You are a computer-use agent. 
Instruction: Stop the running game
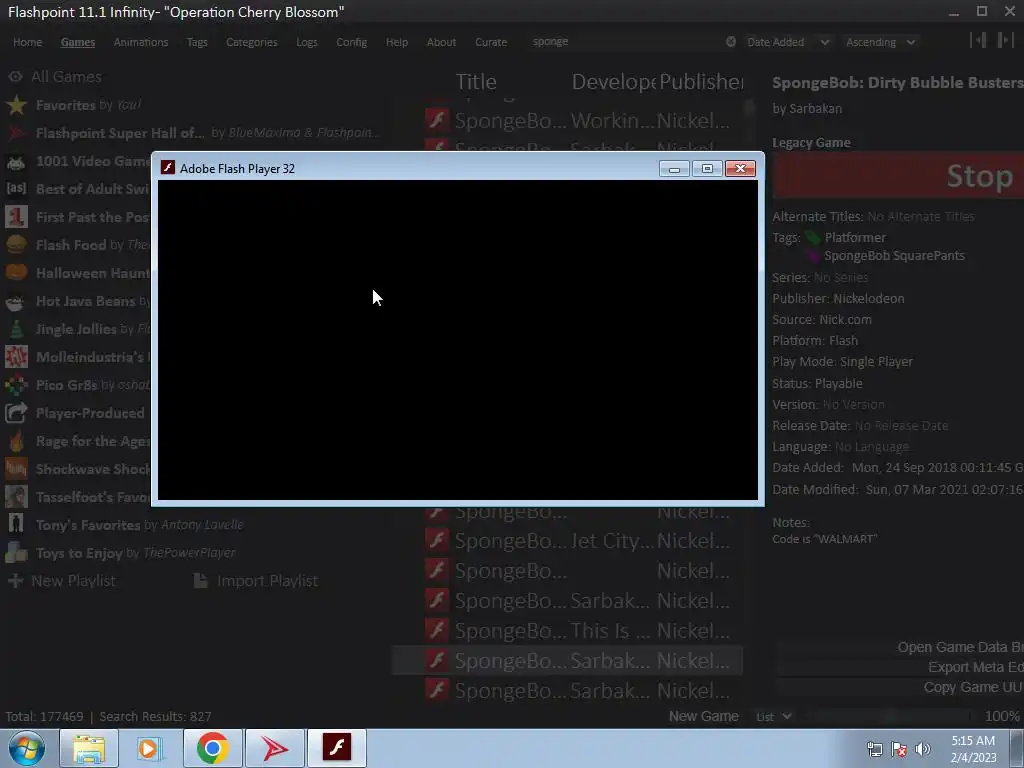pos(898,176)
